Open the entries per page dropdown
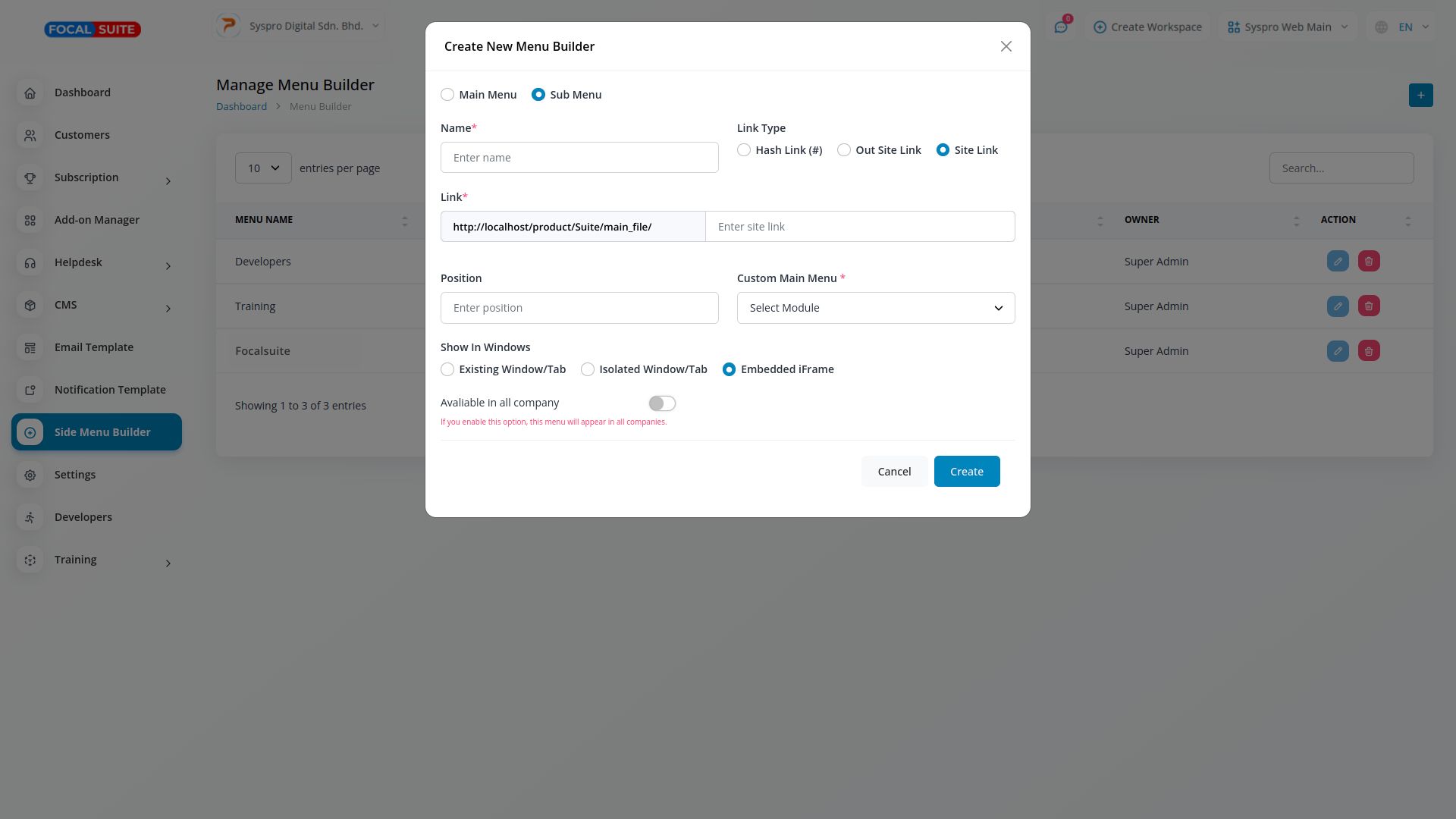This screenshot has width=1456, height=819. point(263,168)
